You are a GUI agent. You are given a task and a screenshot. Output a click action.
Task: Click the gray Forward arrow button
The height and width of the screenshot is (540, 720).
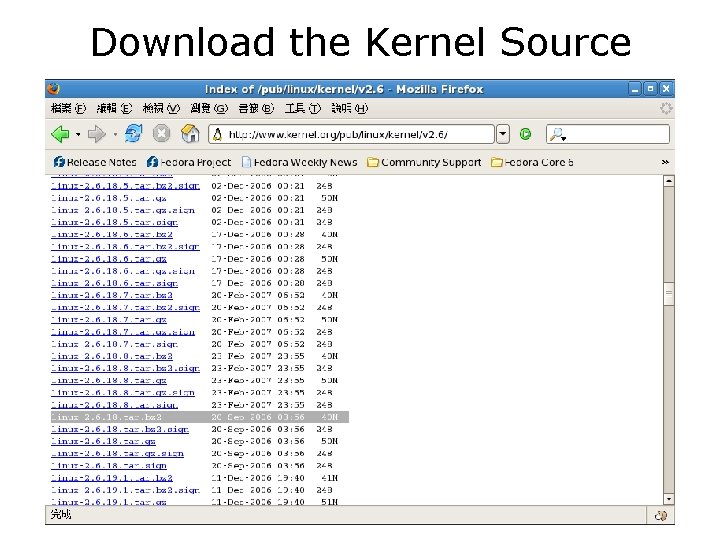[96, 134]
